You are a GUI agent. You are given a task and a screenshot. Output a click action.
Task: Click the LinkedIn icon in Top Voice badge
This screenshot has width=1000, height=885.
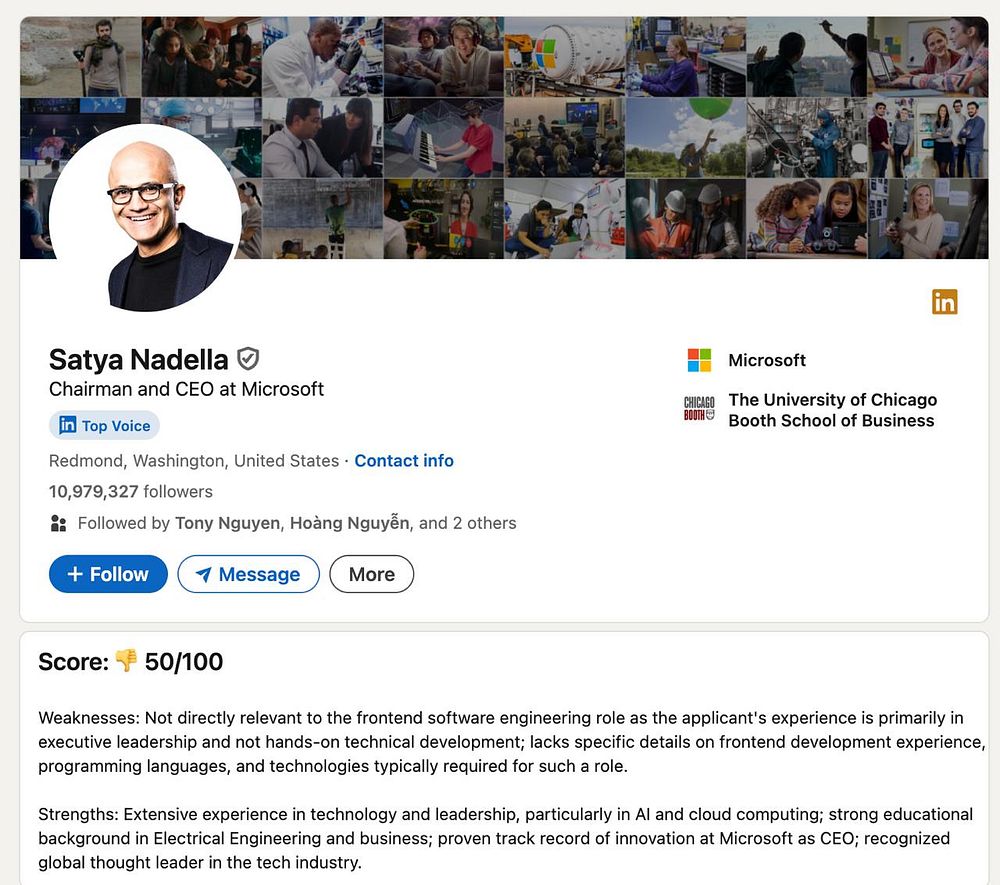68,425
